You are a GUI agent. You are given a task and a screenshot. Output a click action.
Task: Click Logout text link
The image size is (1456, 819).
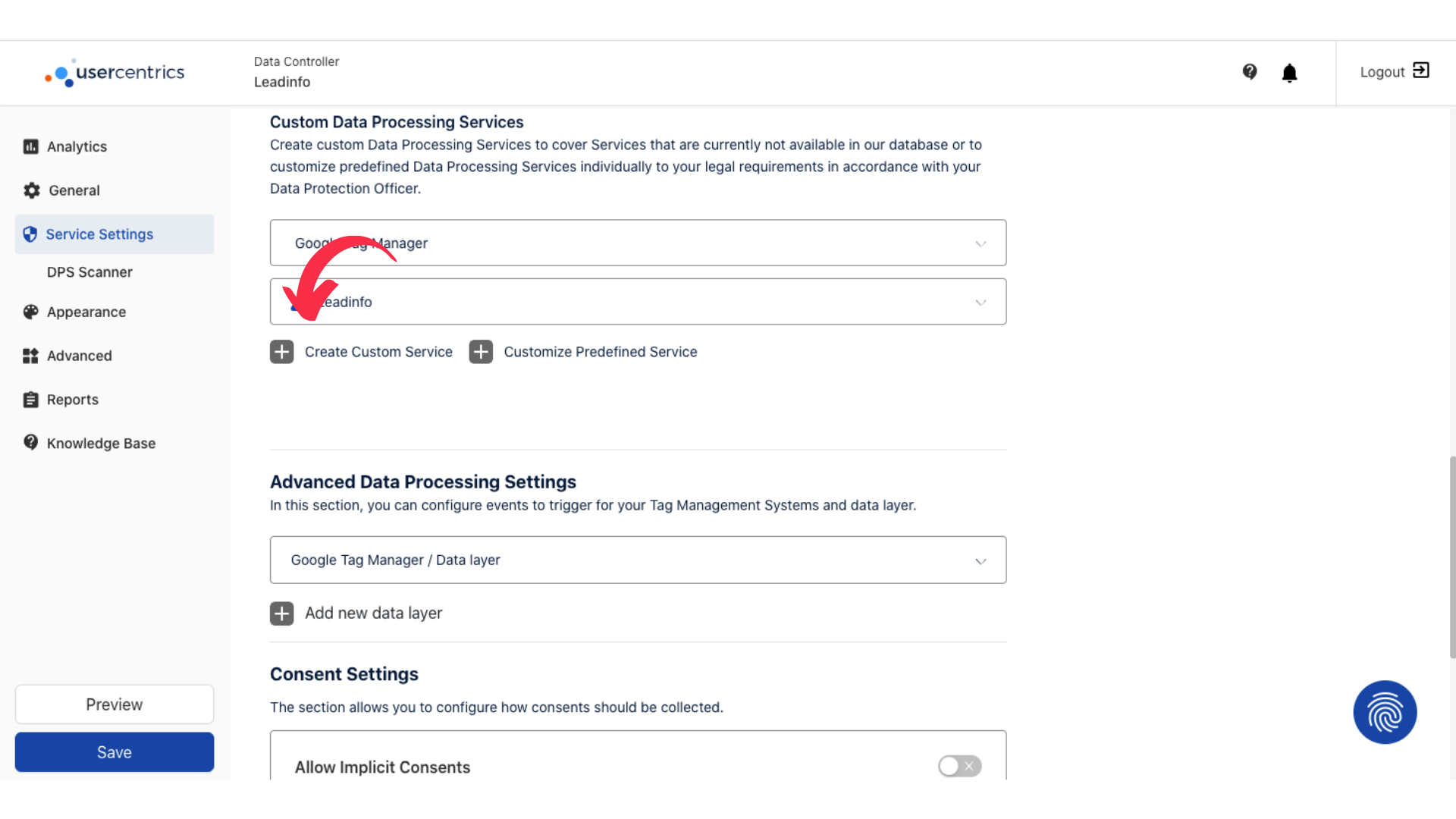[1382, 72]
